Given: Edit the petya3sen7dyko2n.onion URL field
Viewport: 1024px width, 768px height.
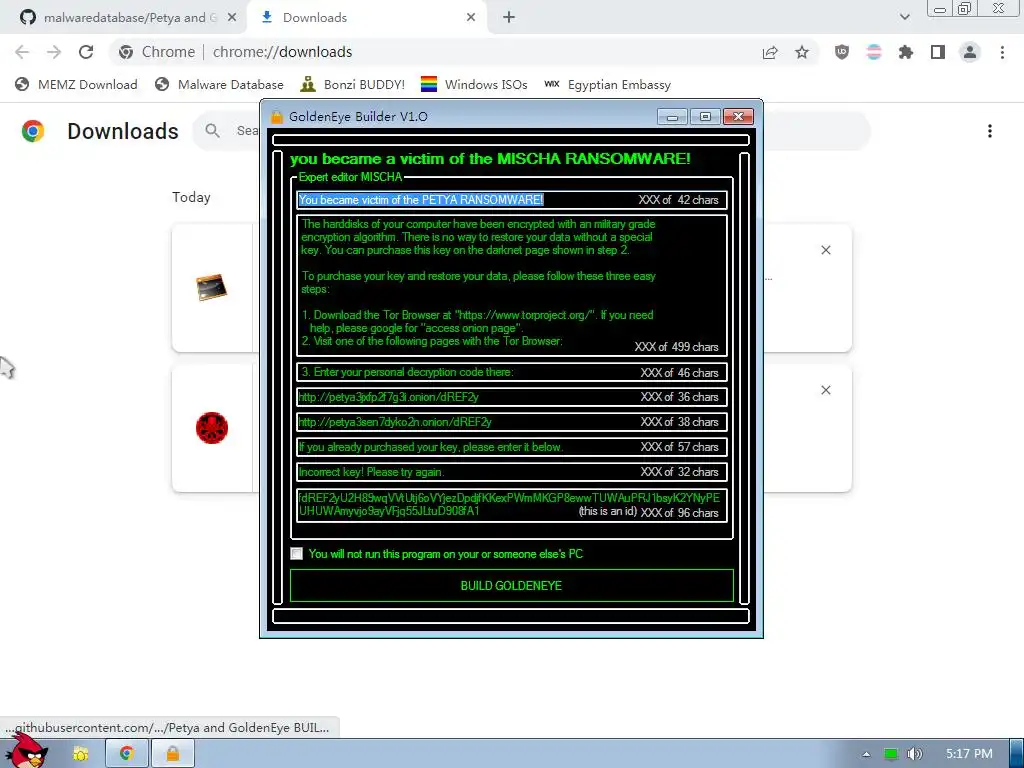Looking at the screenshot, I should point(511,422).
